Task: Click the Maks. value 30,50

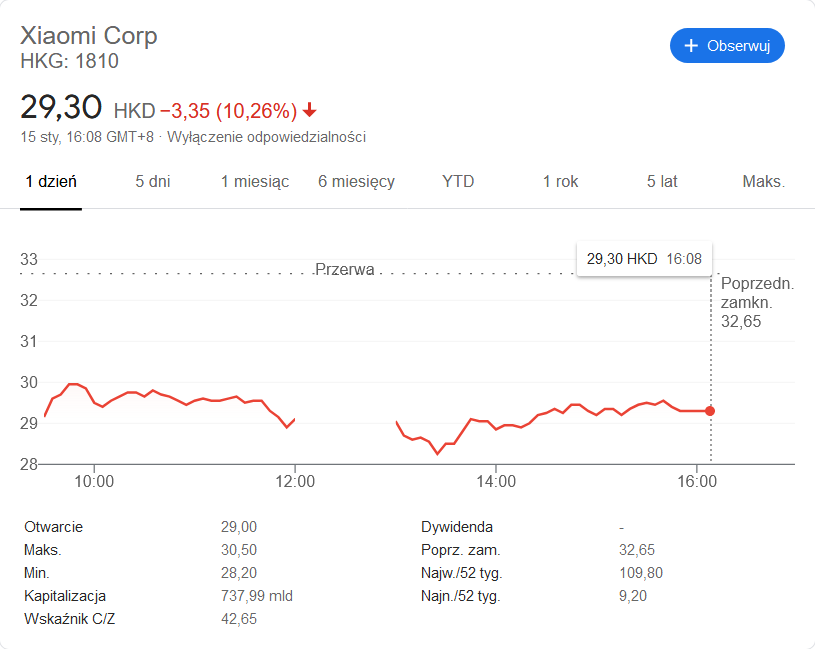Action: tap(239, 550)
